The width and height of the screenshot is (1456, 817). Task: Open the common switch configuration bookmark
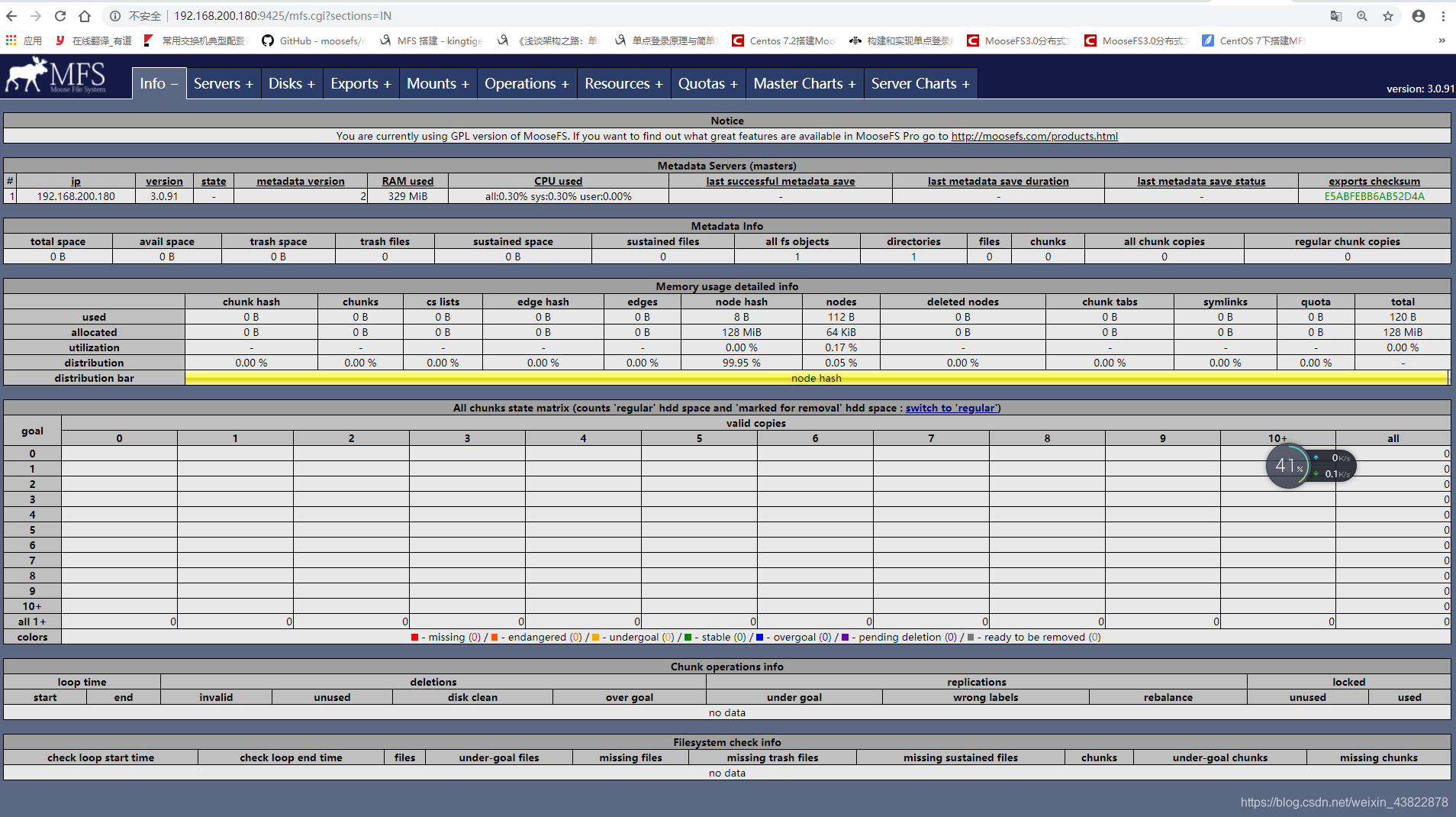(196, 40)
